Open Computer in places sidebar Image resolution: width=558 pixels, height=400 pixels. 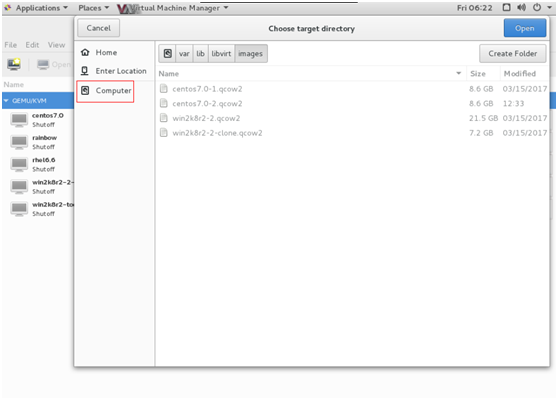tap(105, 91)
